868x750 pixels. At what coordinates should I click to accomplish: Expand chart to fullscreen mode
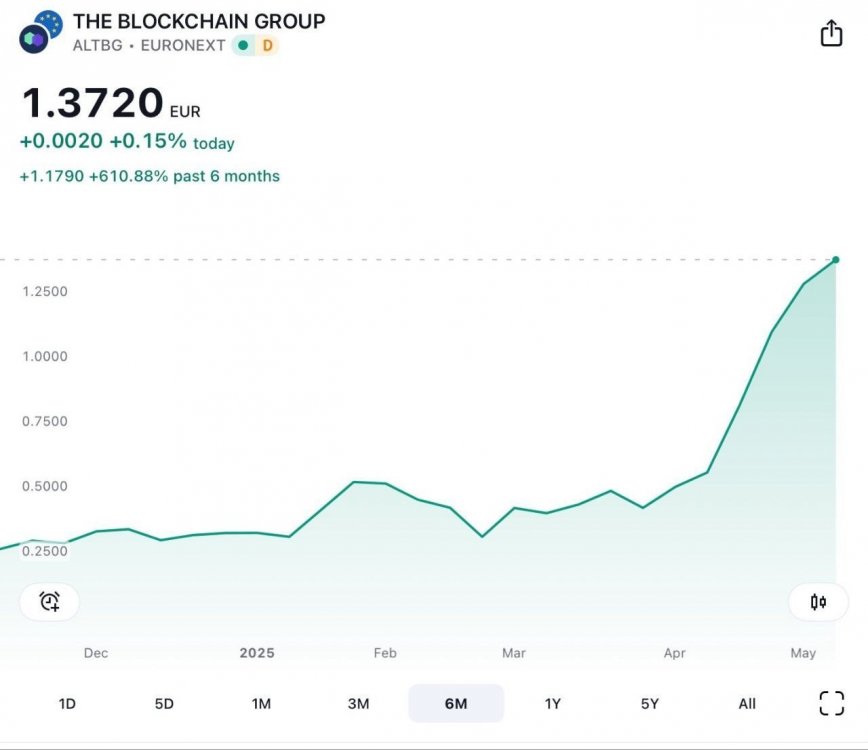tap(831, 703)
